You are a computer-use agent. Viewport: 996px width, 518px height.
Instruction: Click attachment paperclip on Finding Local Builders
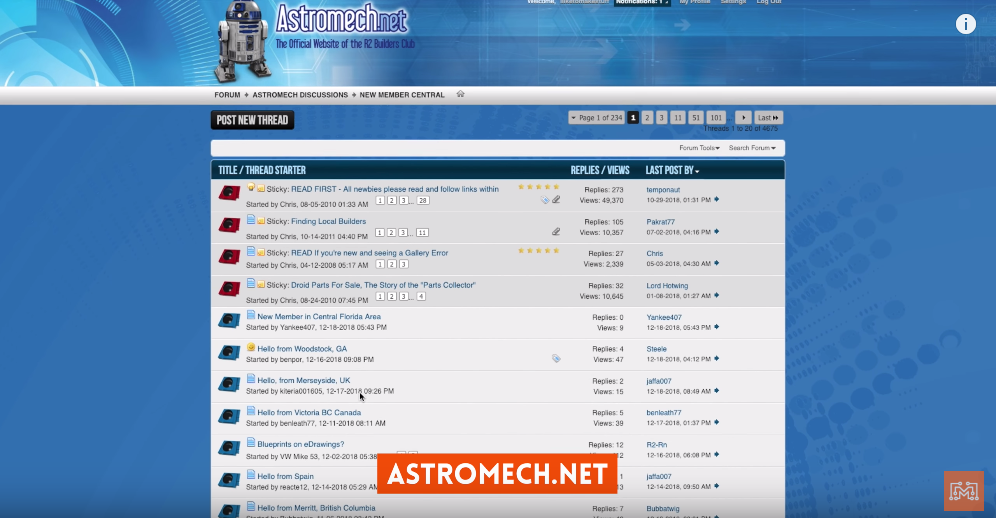click(556, 232)
